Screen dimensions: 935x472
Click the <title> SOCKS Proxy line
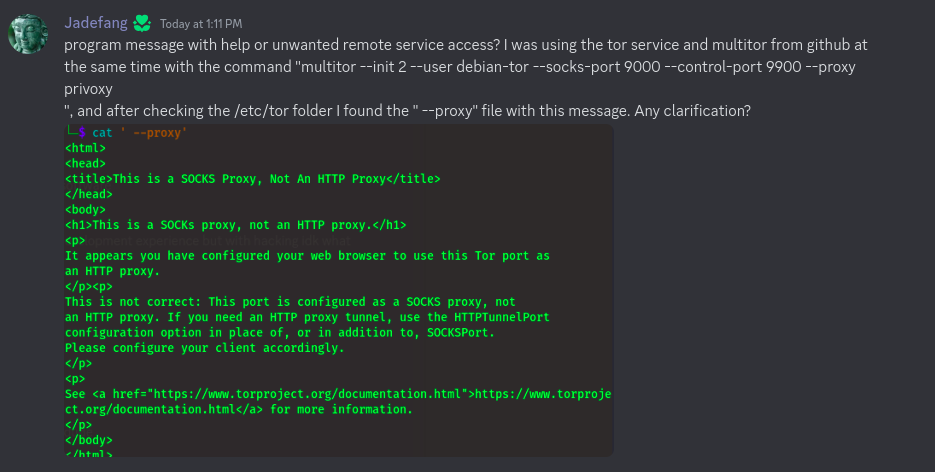252,179
